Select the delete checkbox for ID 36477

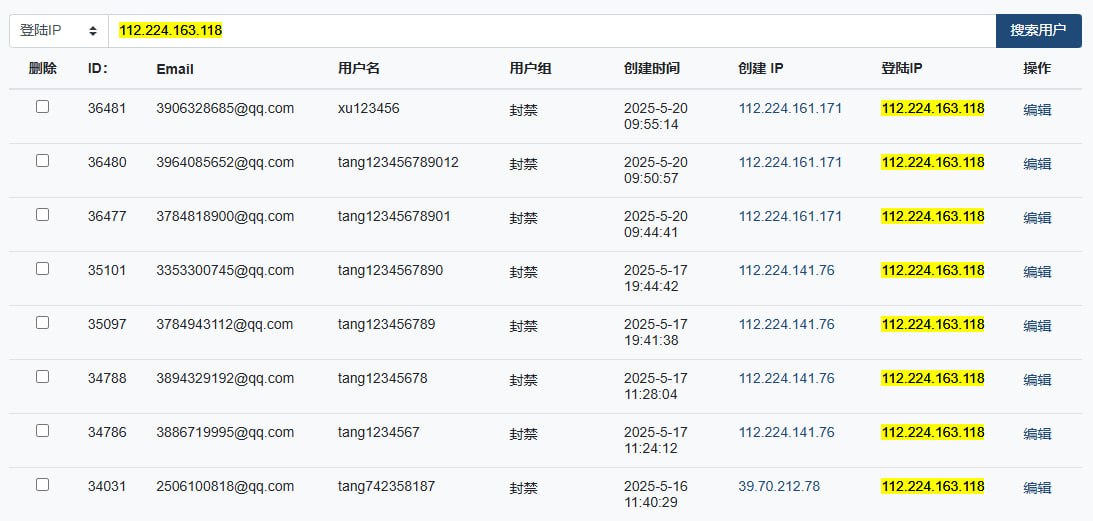43,215
